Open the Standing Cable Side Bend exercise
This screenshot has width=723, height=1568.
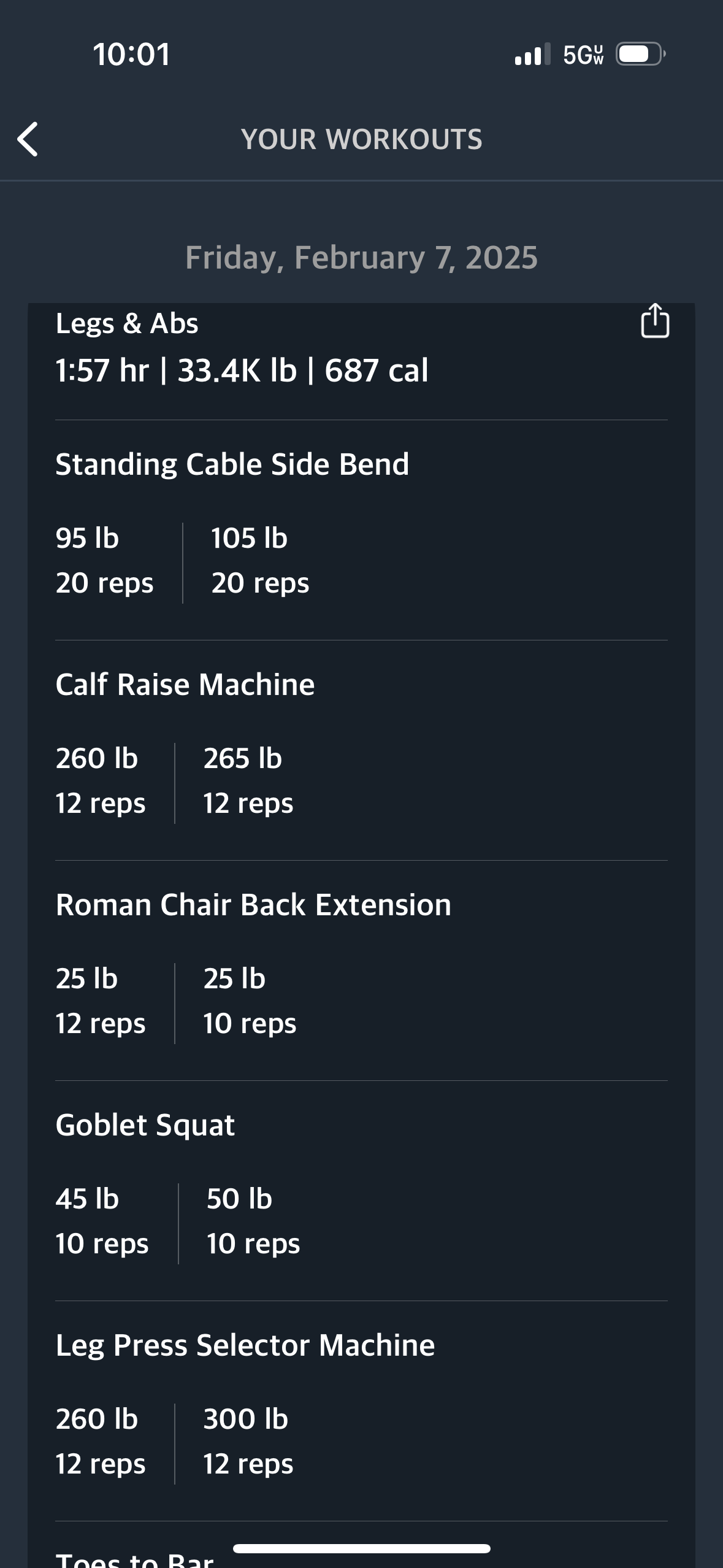232,464
